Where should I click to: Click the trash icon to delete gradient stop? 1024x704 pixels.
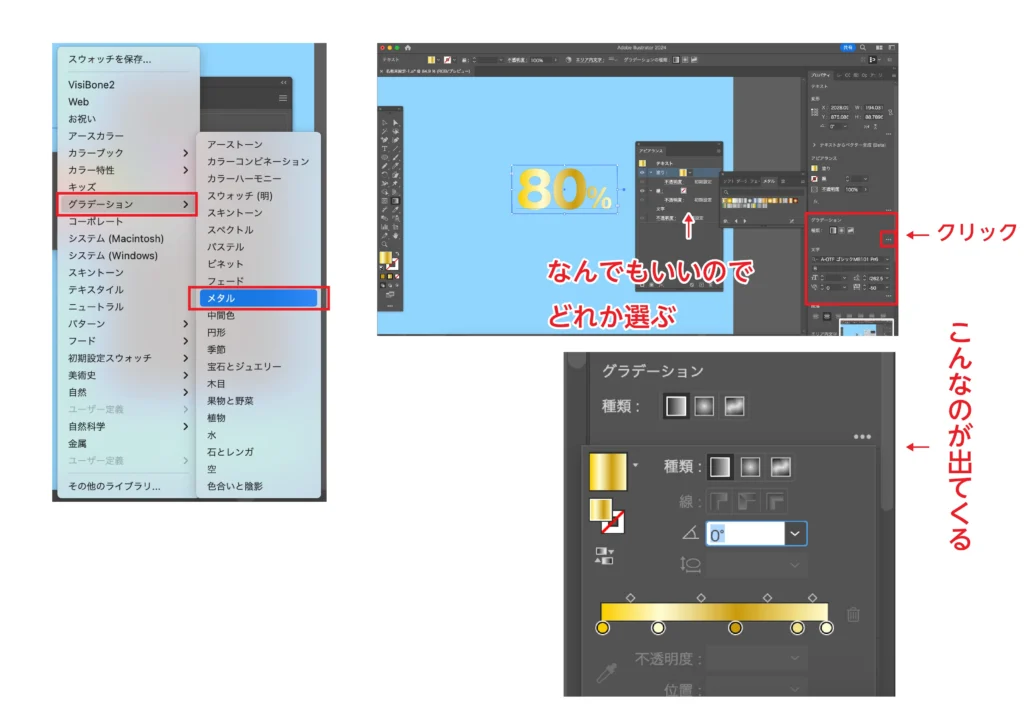click(853, 615)
